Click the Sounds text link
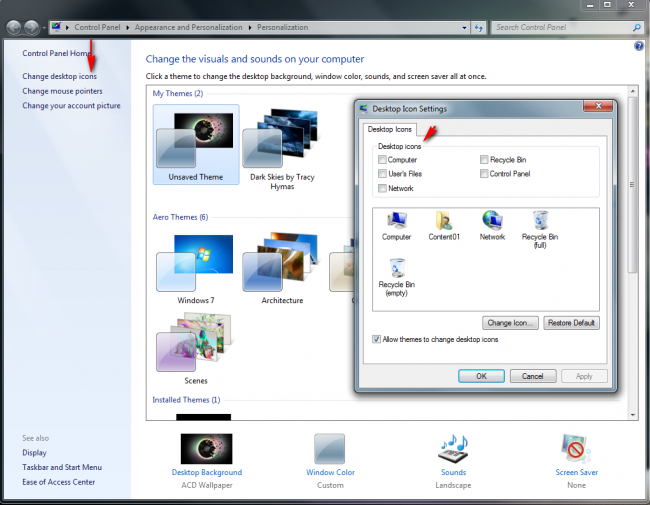Viewport: 650px width, 505px height. [x=453, y=472]
